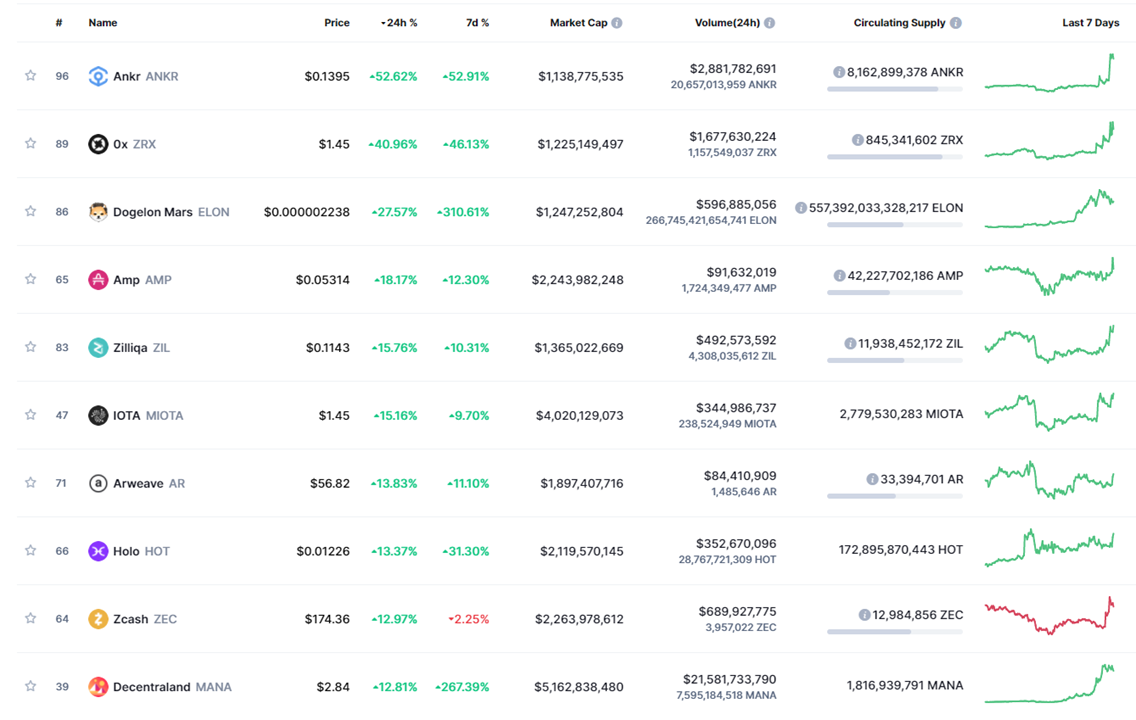Star Ankr to add to watchlist
1136x720 pixels.
30,75
